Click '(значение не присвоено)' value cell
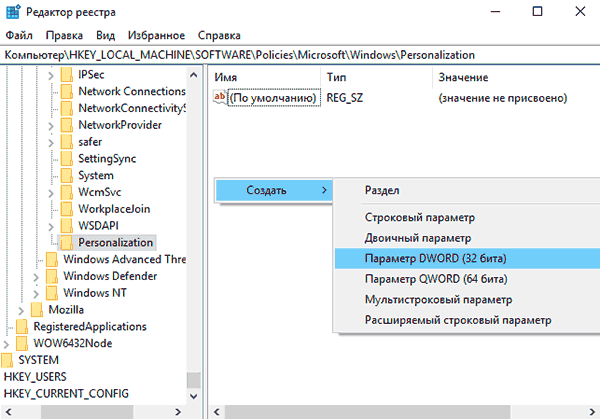Viewport: 600px width, 419px height. (x=502, y=98)
